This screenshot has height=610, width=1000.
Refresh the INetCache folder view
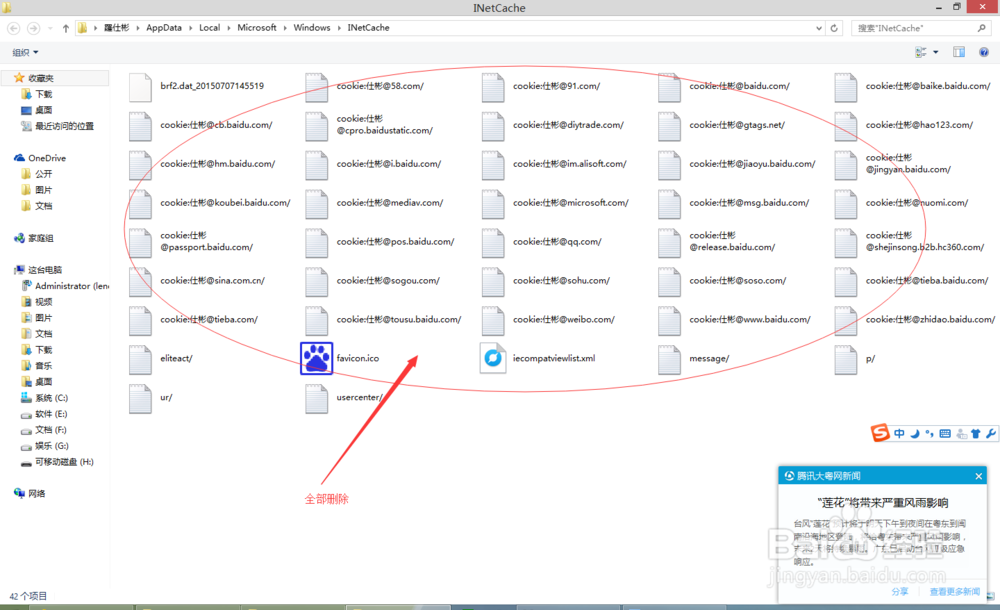[x=834, y=28]
